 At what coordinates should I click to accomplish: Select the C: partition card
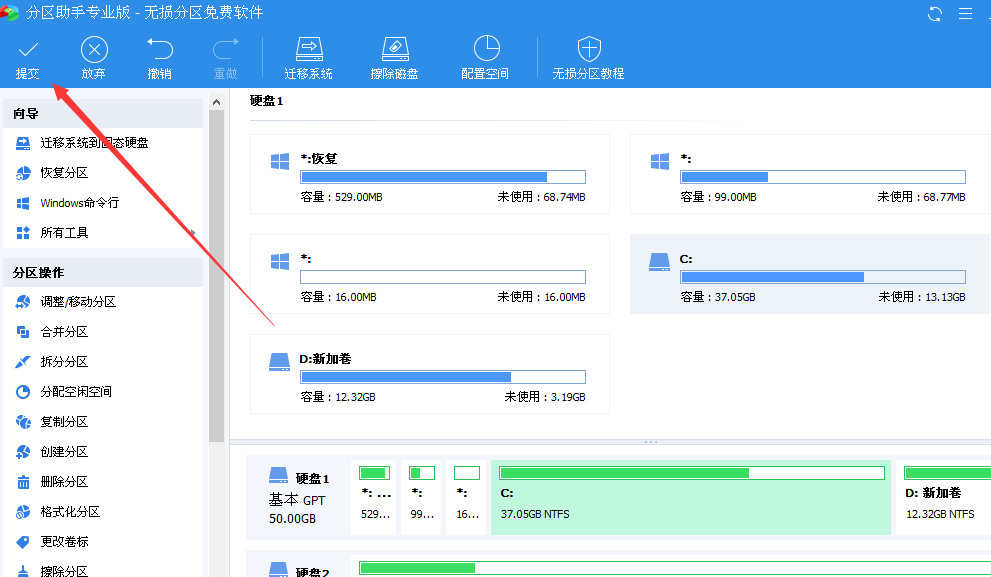coord(810,274)
